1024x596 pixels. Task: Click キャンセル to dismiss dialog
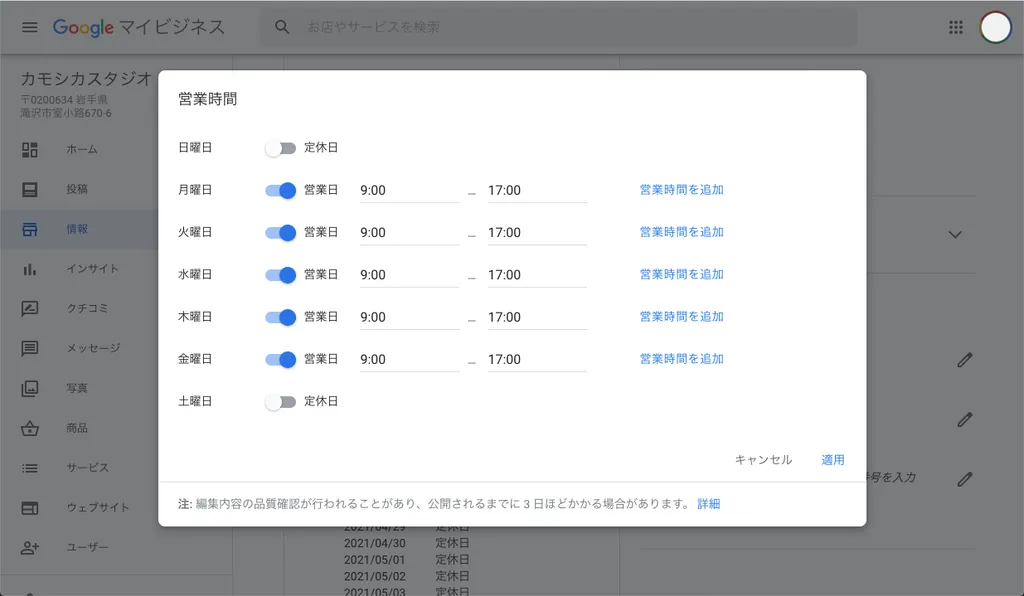pos(763,460)
